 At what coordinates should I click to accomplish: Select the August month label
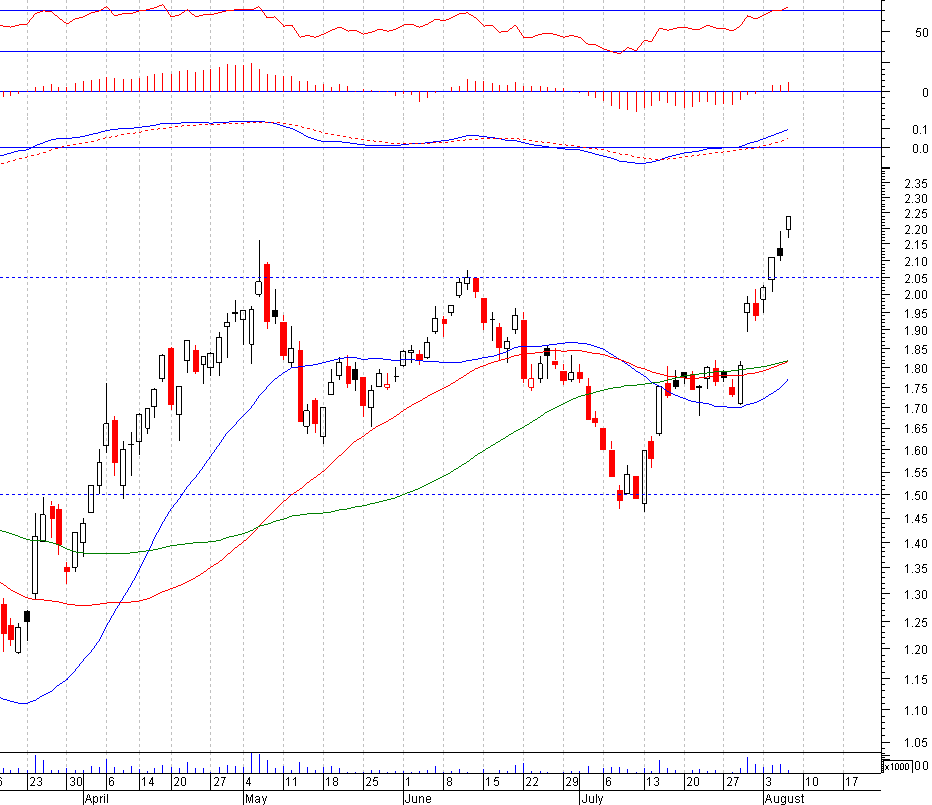[x=785, y=798]
